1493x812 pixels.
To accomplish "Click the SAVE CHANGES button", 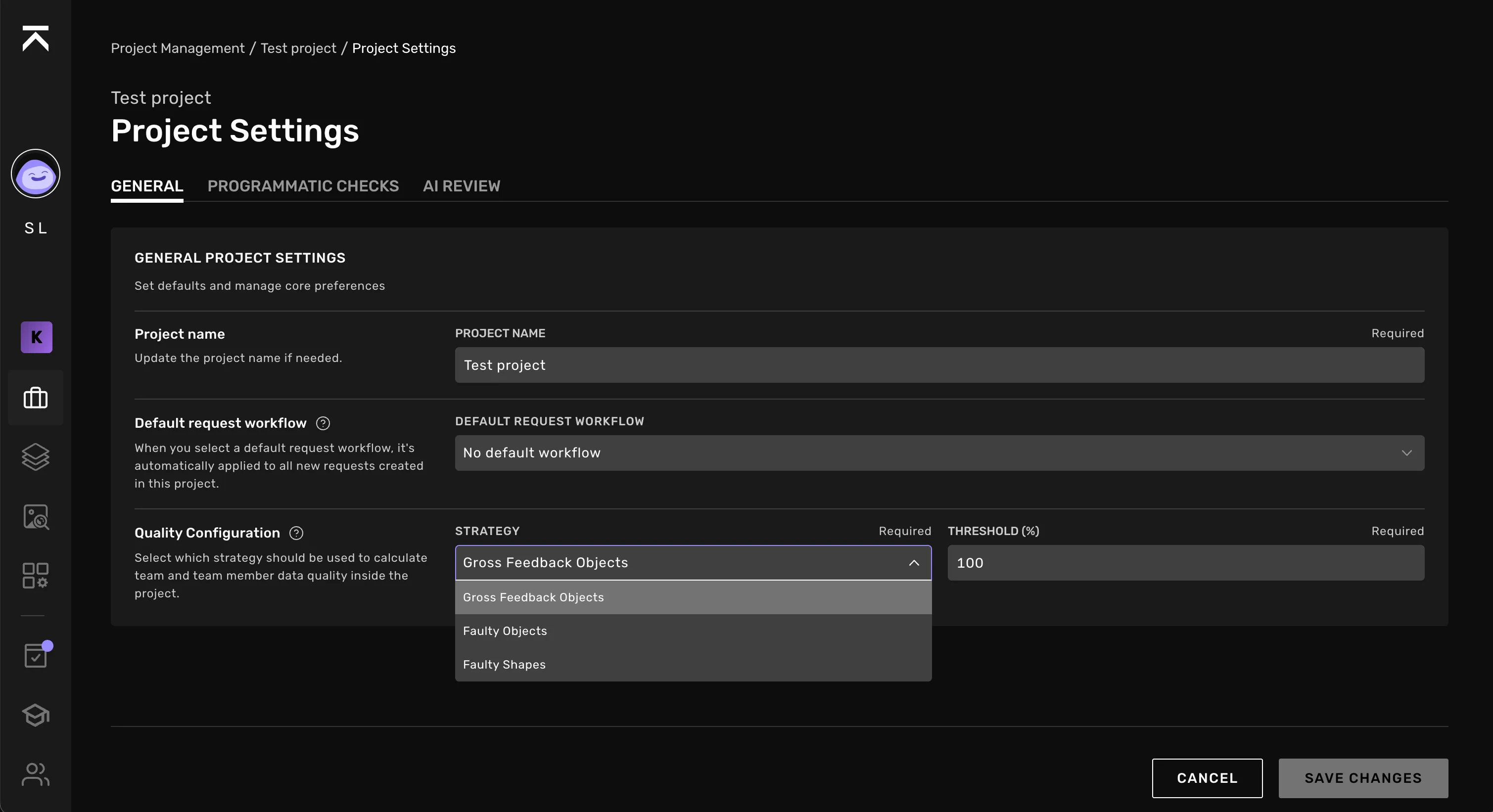I will (1363, 778).
